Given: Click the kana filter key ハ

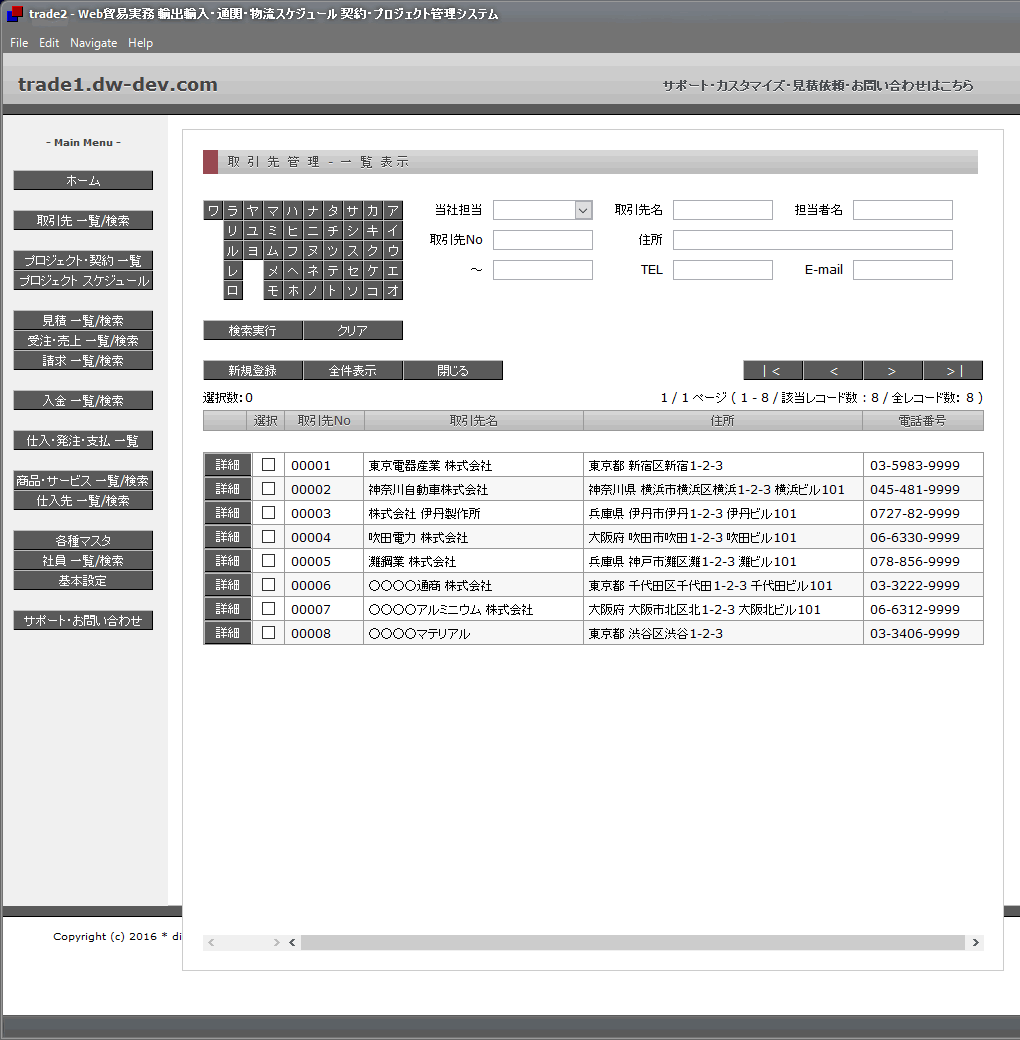Looking at the screenshot, I should 293,210.
